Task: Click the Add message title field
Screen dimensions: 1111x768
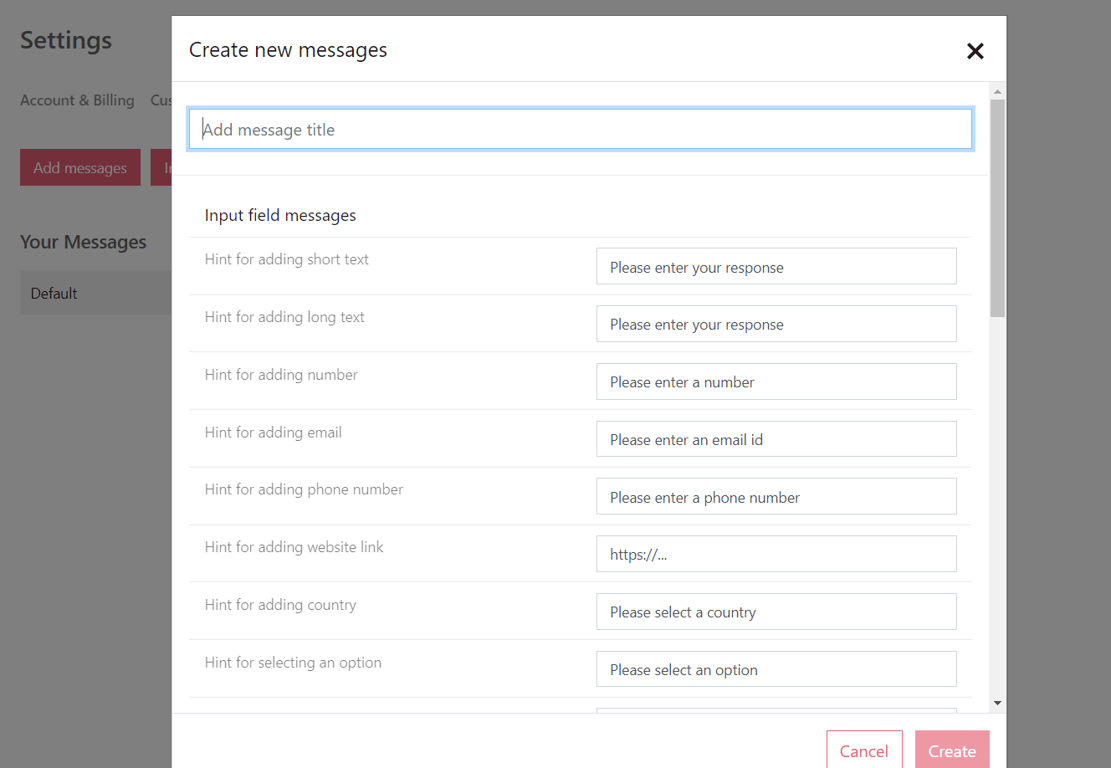Action: pyautogui.click(x=580, y=129)
